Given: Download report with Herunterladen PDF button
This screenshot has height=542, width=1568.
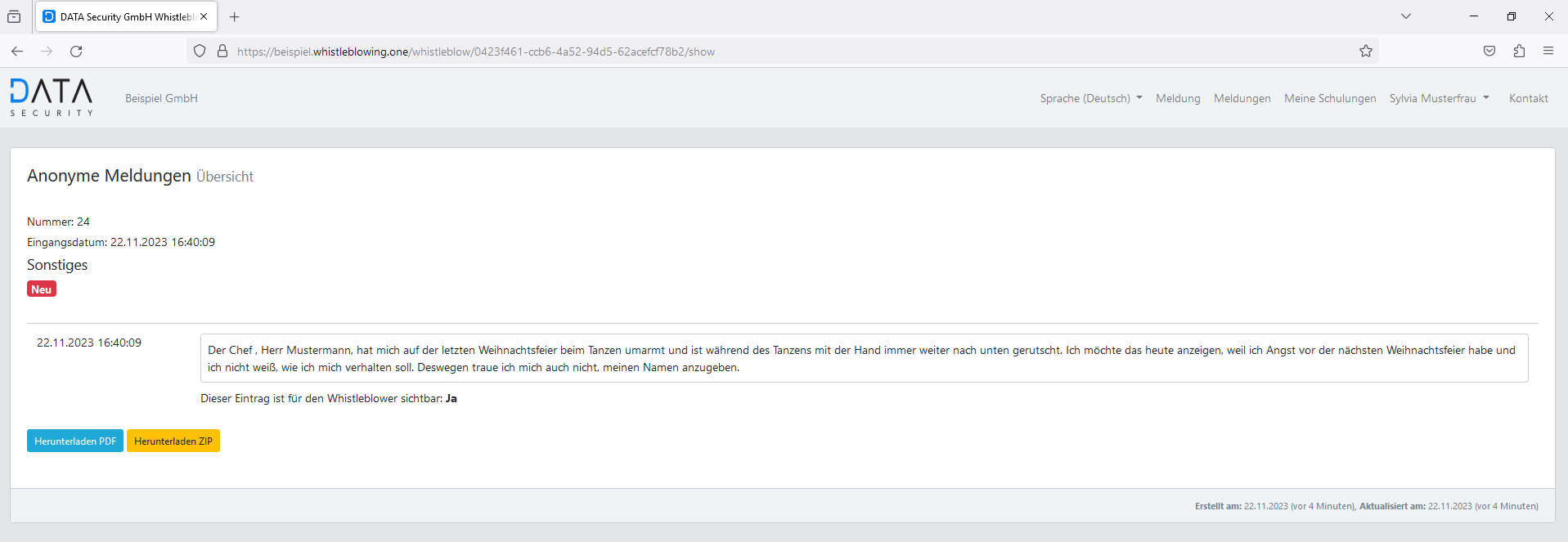Looking at the screenshot, I should pos(75,441).
